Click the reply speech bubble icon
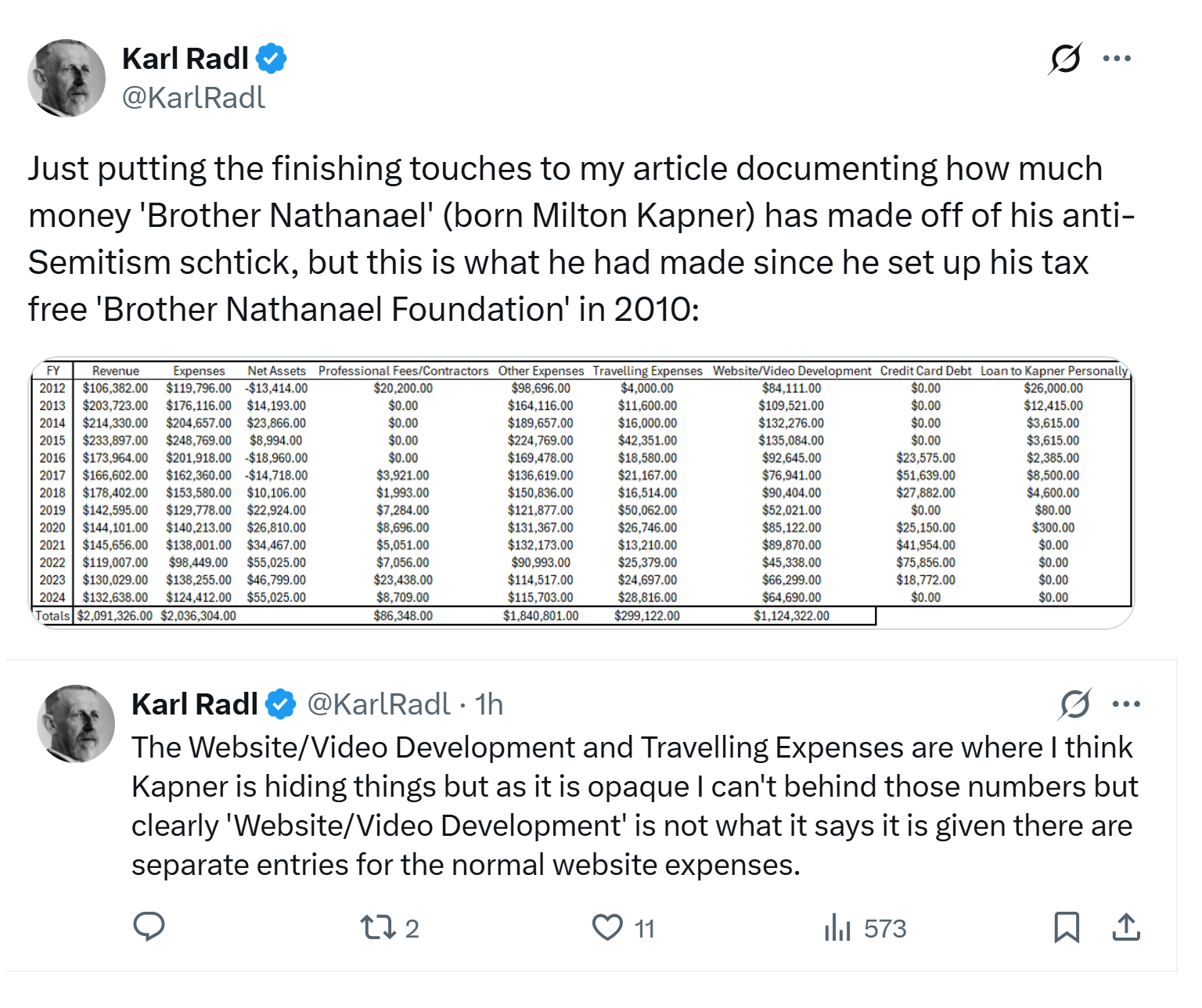 click(149, 927)
